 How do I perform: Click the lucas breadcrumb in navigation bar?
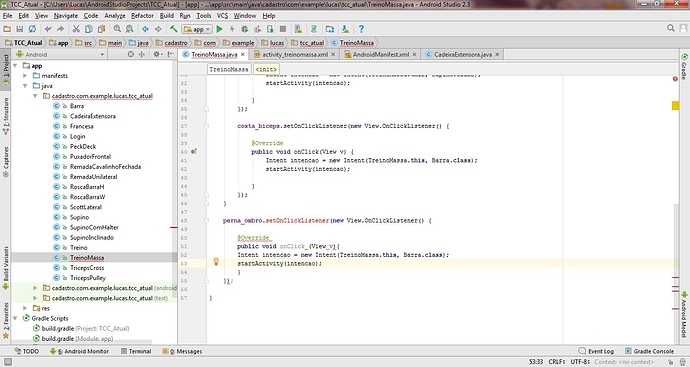click(273, 43)
